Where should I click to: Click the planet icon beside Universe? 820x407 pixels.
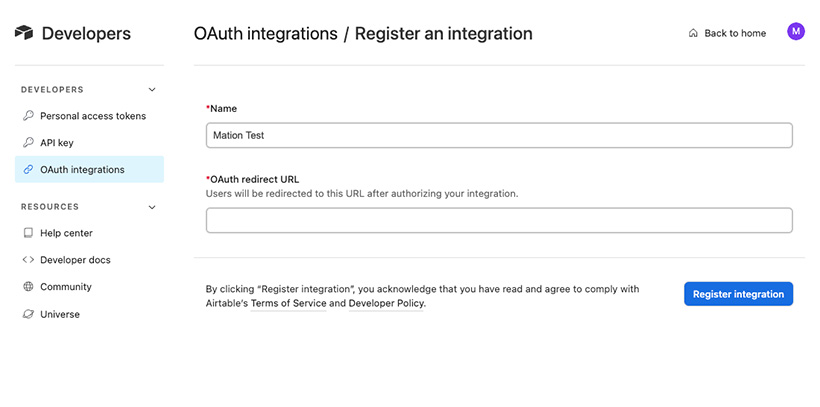coord(28,314)
